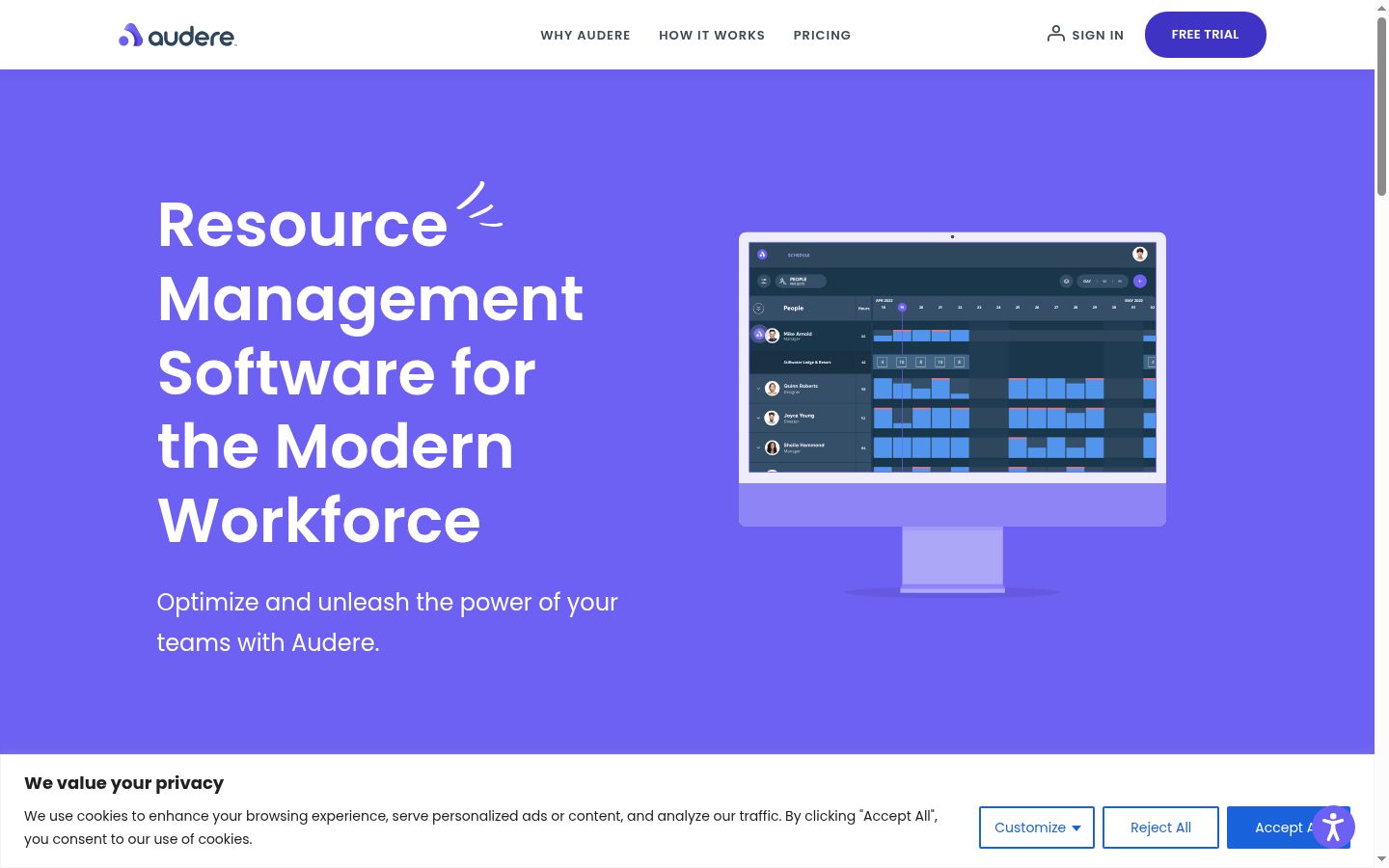Go to the How It Works page

point(712,36)
